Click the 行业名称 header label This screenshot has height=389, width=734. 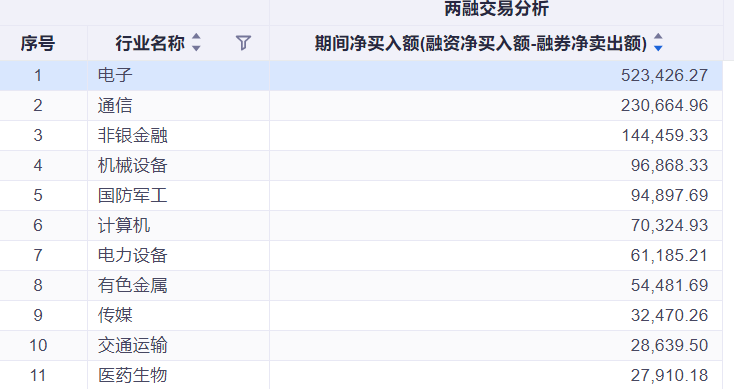click(x=150, y=43)
